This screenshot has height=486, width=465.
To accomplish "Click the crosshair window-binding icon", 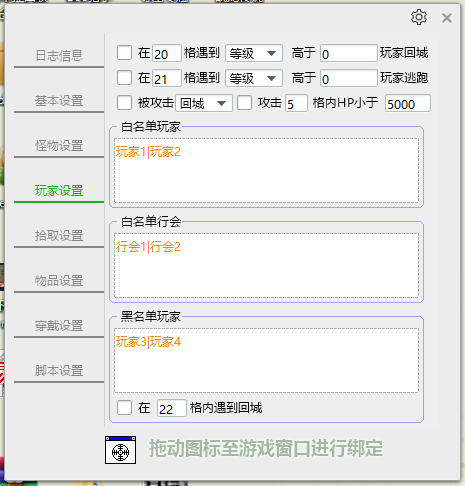I will point(120,450).
